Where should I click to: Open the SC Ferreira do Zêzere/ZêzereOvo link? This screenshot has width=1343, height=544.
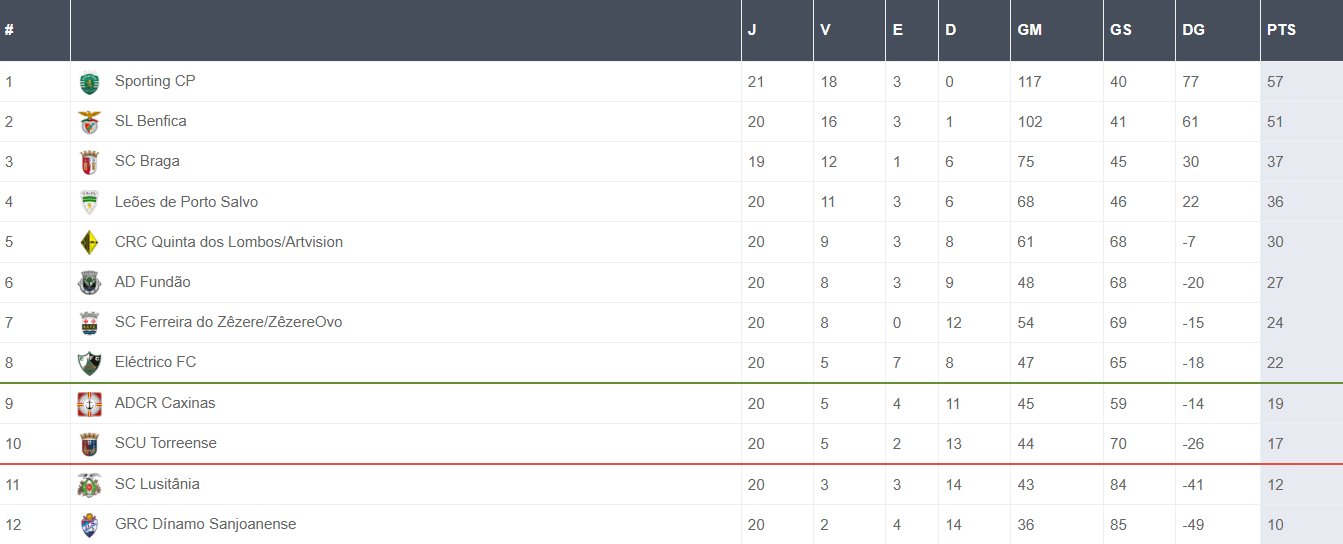(228, 322)
